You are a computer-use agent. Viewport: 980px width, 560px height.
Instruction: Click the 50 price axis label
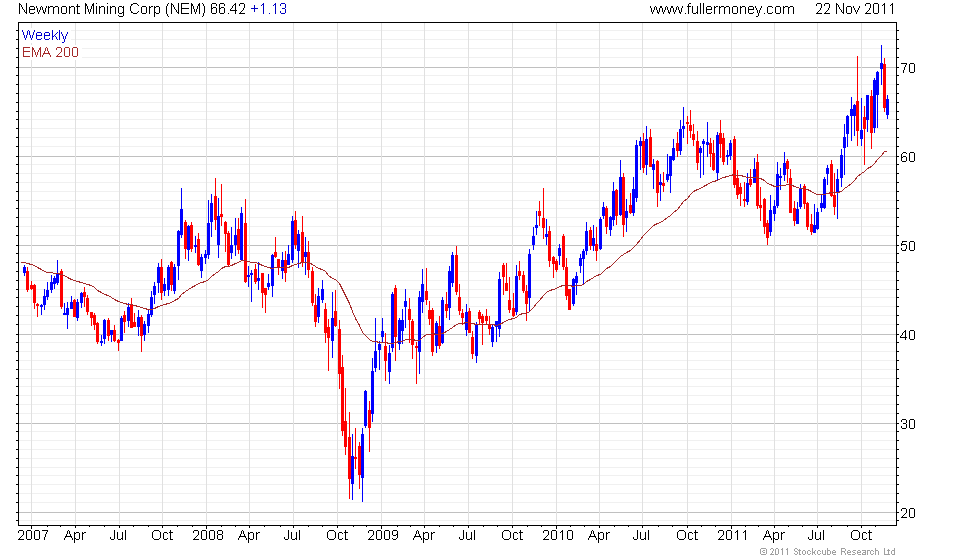pos(908,246)
